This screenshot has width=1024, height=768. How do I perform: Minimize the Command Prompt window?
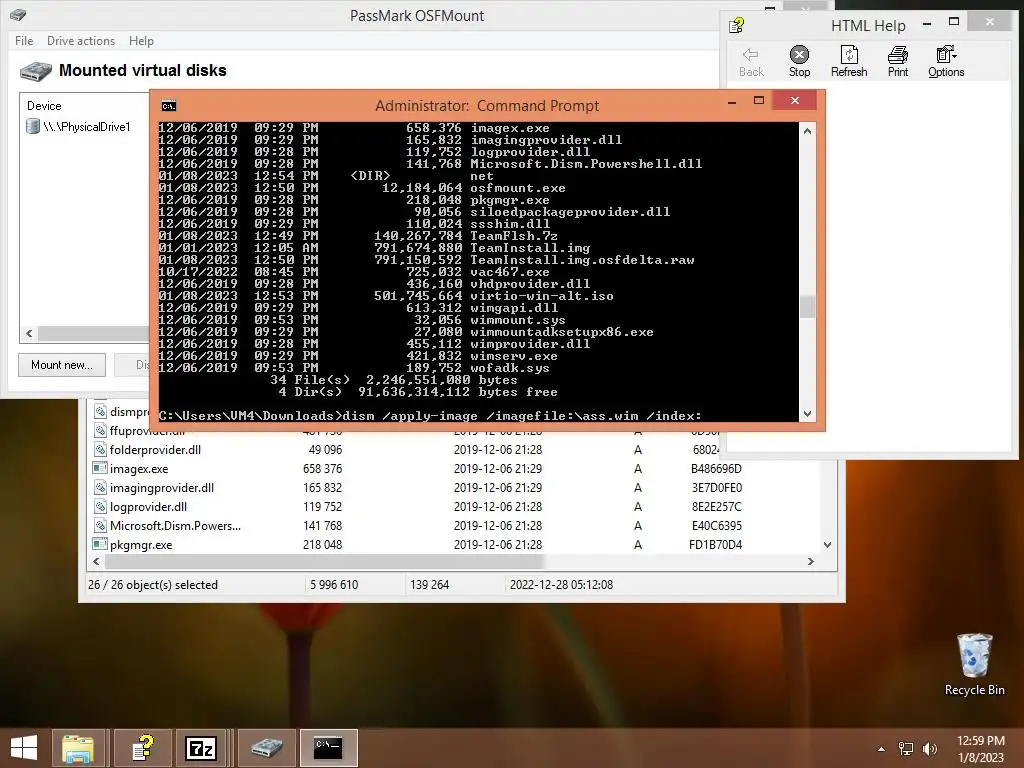pyautogui.click(x=732, y=101)
